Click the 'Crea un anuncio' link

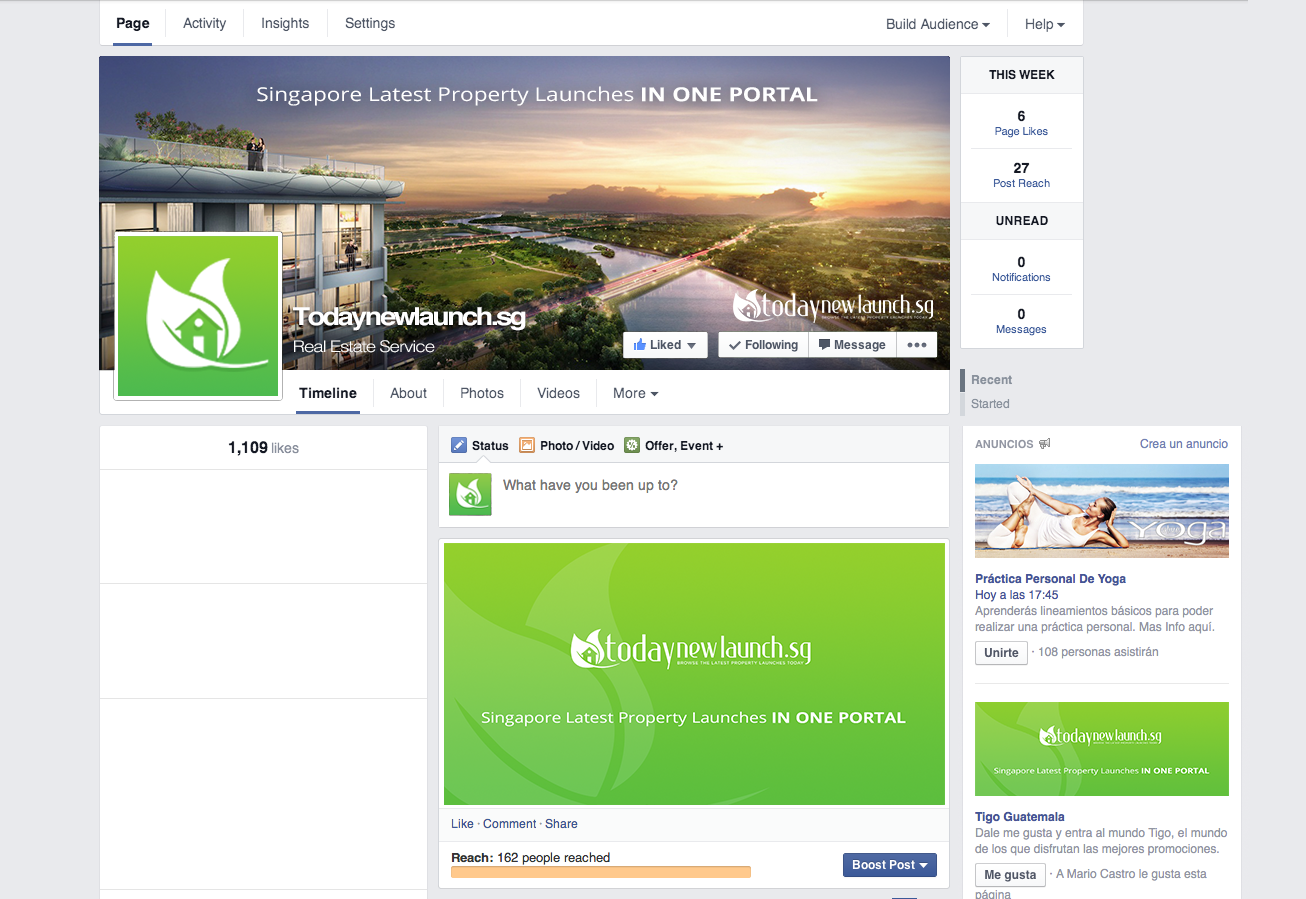pyautogui.click(x=1184, y=444)
